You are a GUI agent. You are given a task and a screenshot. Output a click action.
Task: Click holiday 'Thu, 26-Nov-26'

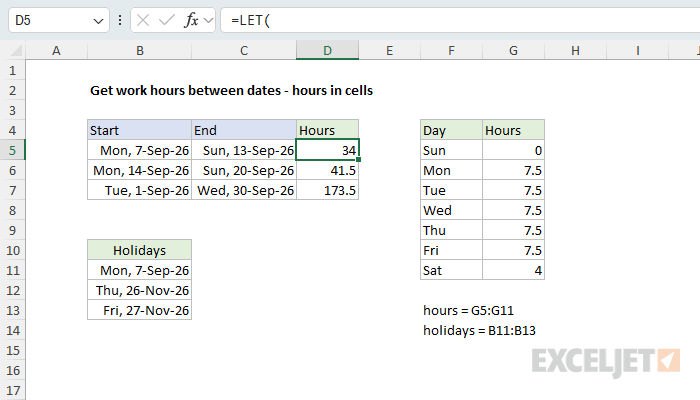point(140,291)
